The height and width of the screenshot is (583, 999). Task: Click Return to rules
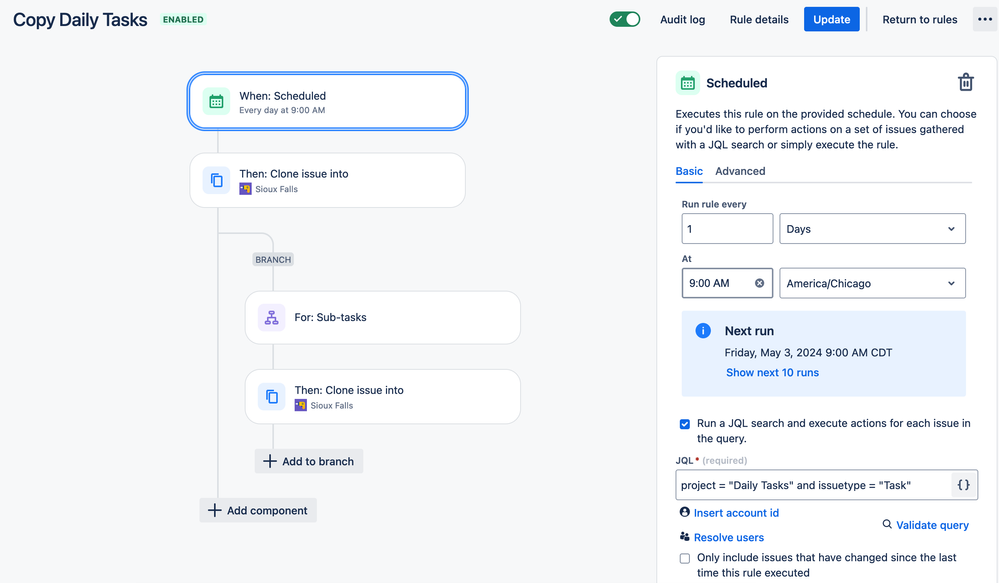[x=919, y=20]
